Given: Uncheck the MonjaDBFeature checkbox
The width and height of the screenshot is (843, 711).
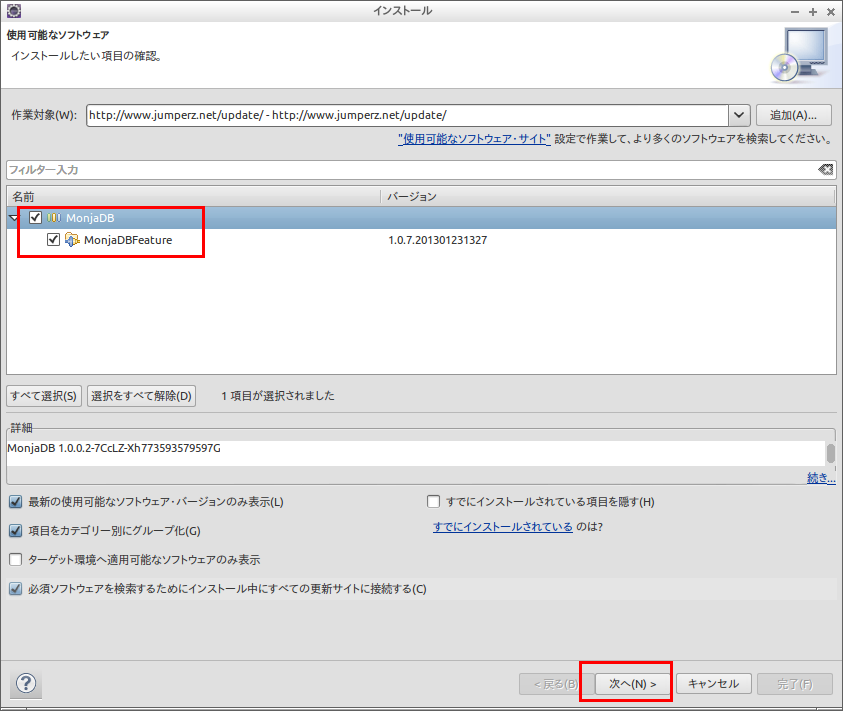Looking at the screenshot, I should coord(53,240).
